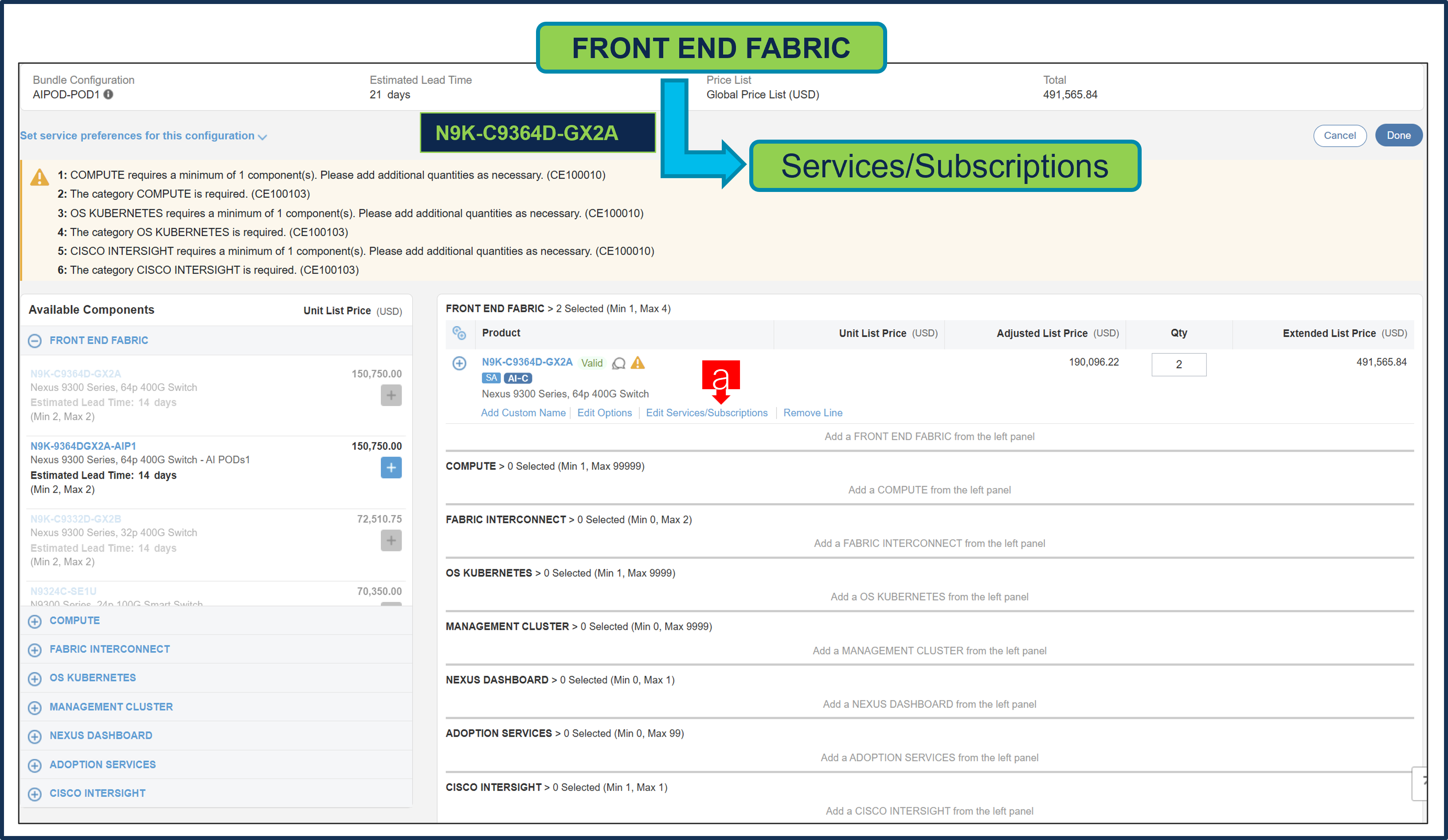Click the linked products icon in Product header
Screen dimensions: 1448x840
[459, 332]
